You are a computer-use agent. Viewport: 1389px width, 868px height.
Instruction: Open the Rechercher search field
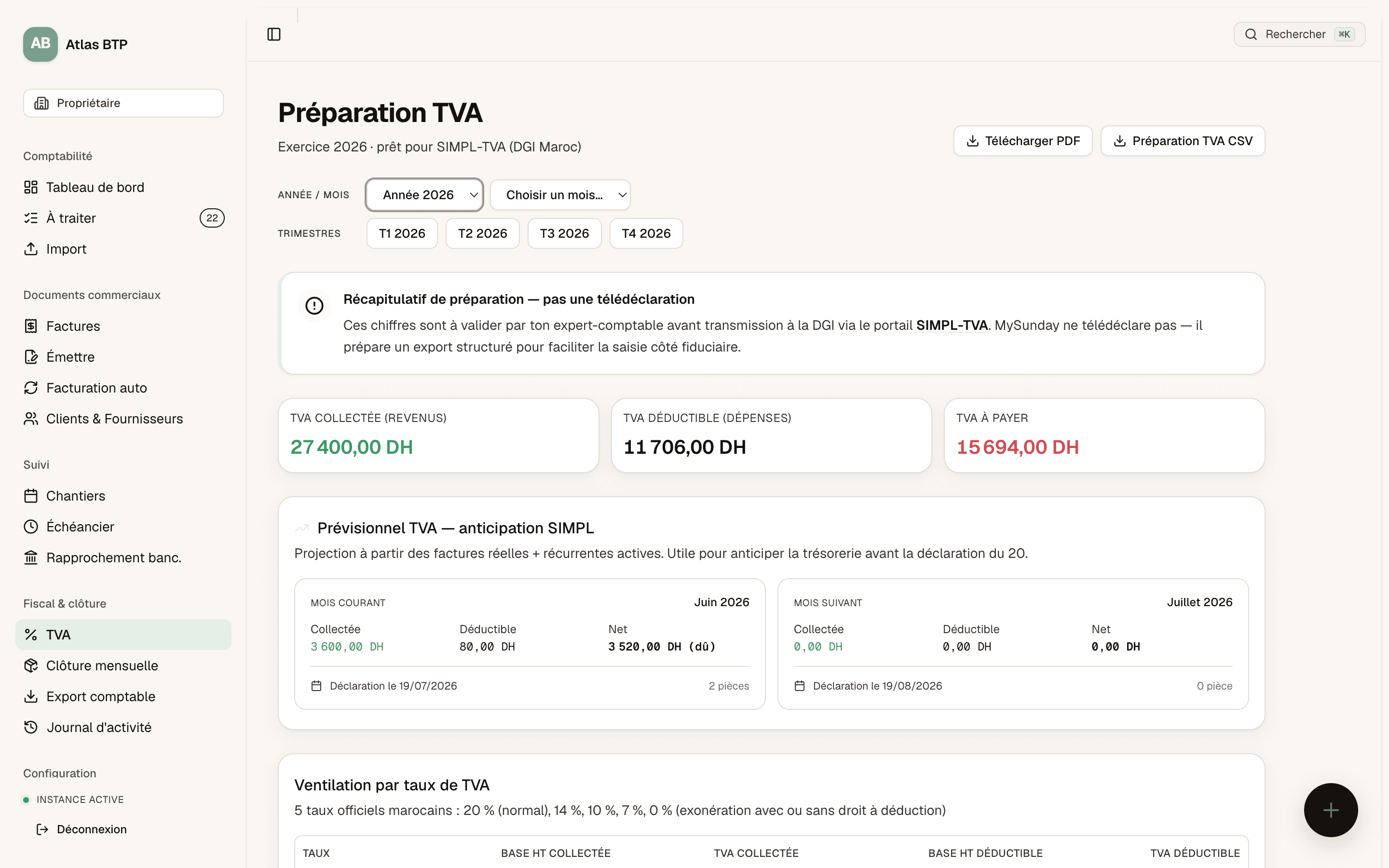click(1299, 34)
